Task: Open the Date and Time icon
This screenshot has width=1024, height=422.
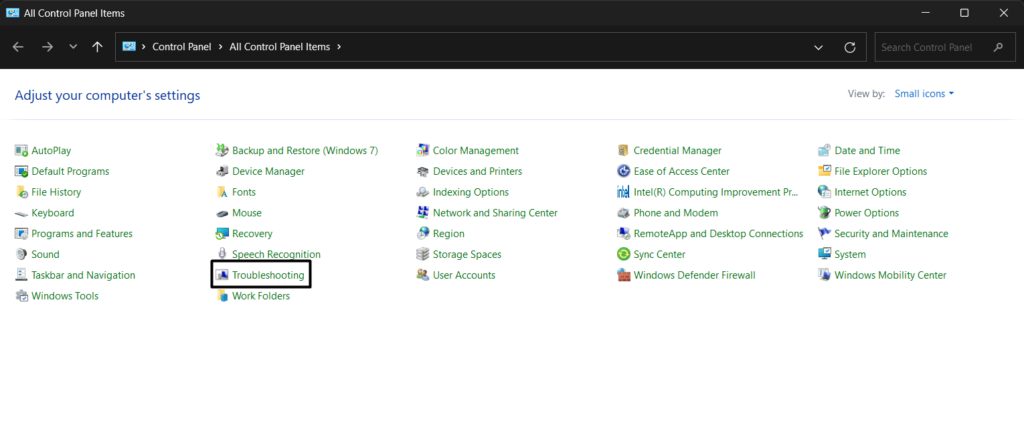Action: click(825, 150)
